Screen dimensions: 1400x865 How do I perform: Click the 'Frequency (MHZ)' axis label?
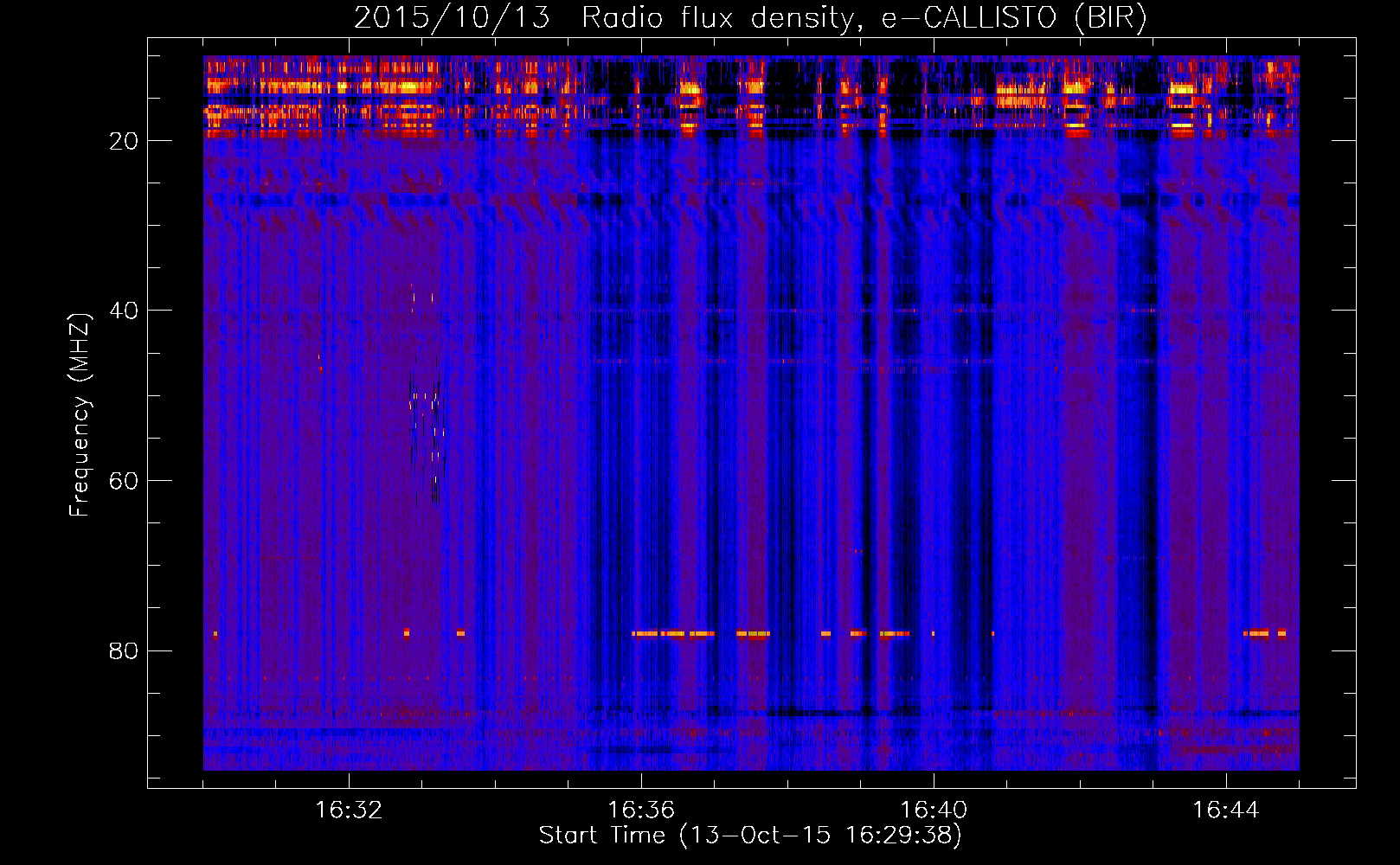pos(79,415)
